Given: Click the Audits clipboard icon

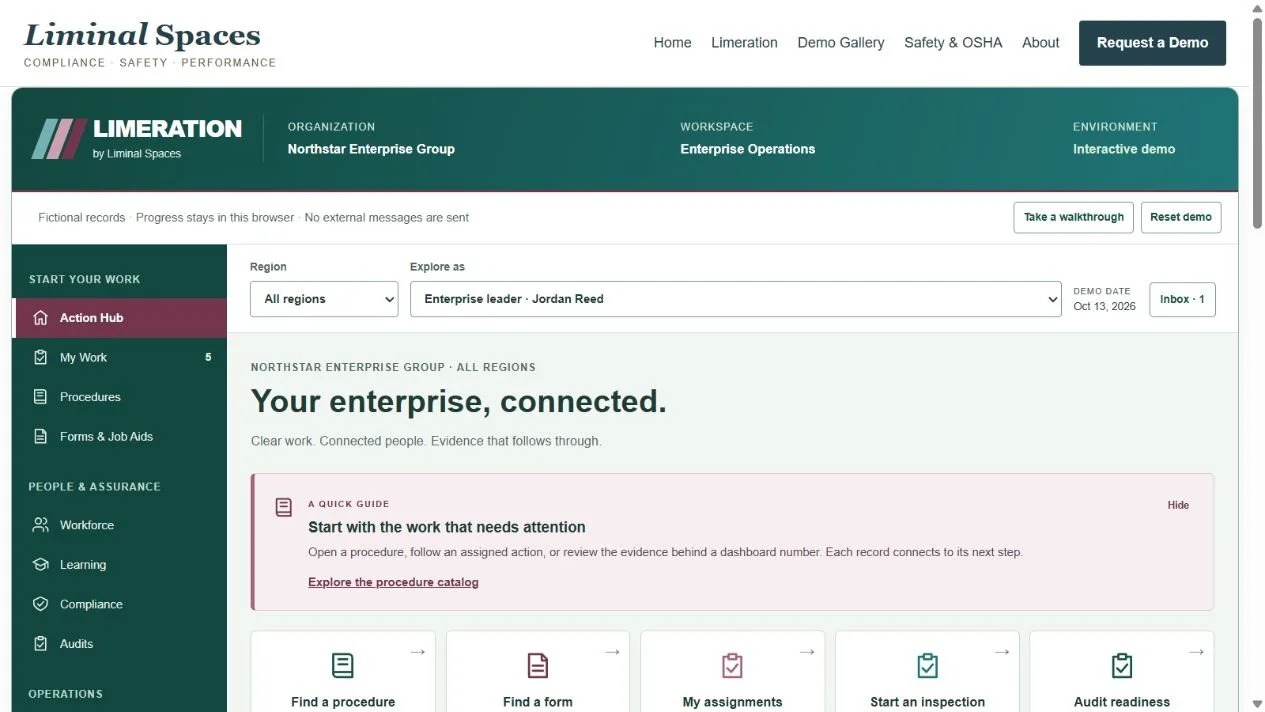Looking at the screenshot, I should tap(40, 644).
